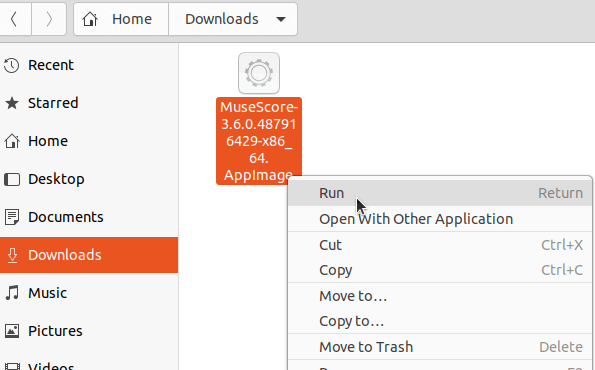Click the house icon in the path bar
595x370 pixels.
(x=90, y=19)
